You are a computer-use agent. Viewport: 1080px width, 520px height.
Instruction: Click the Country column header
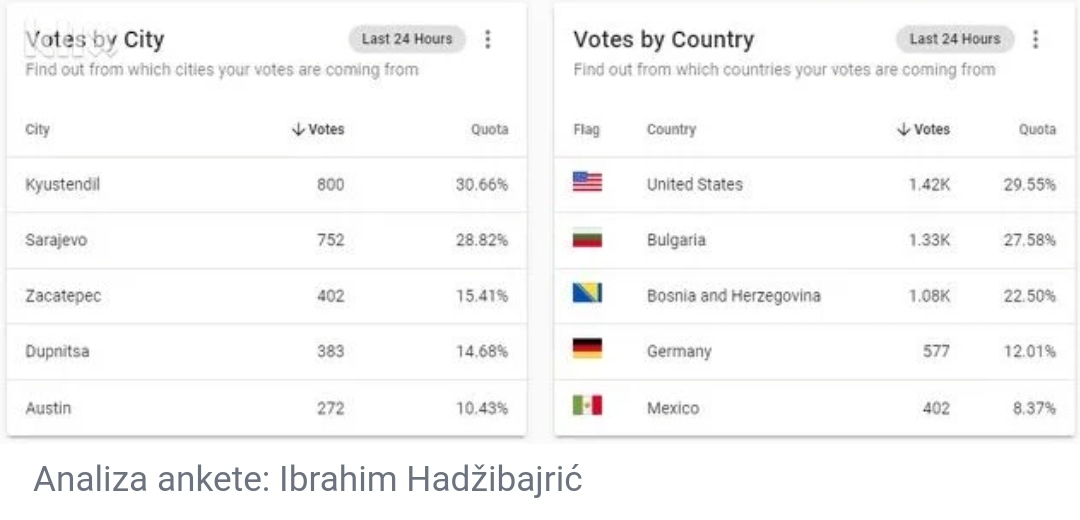[672, 129]
